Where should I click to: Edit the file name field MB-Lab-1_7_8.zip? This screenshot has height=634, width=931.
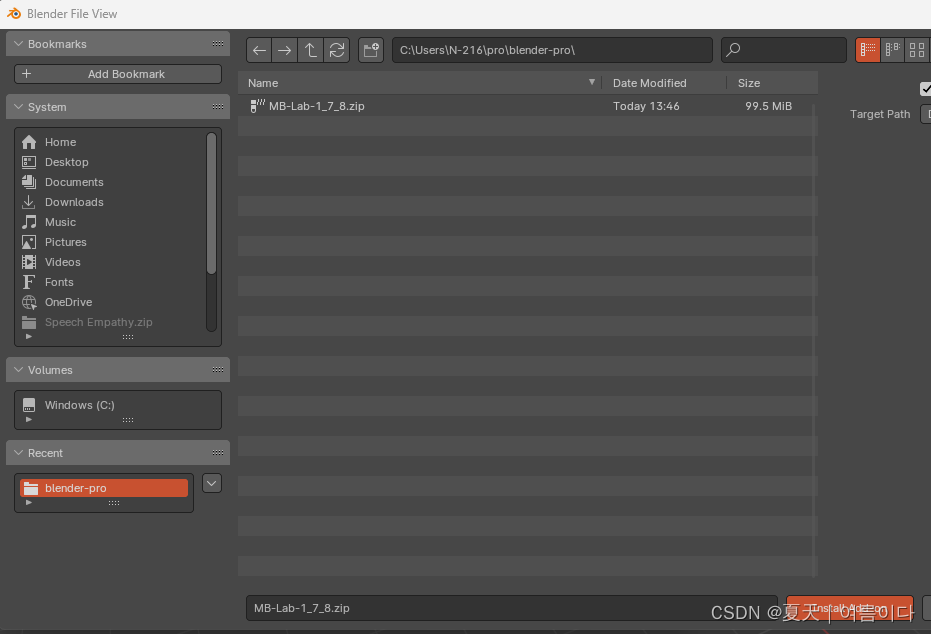click(511, 608)
